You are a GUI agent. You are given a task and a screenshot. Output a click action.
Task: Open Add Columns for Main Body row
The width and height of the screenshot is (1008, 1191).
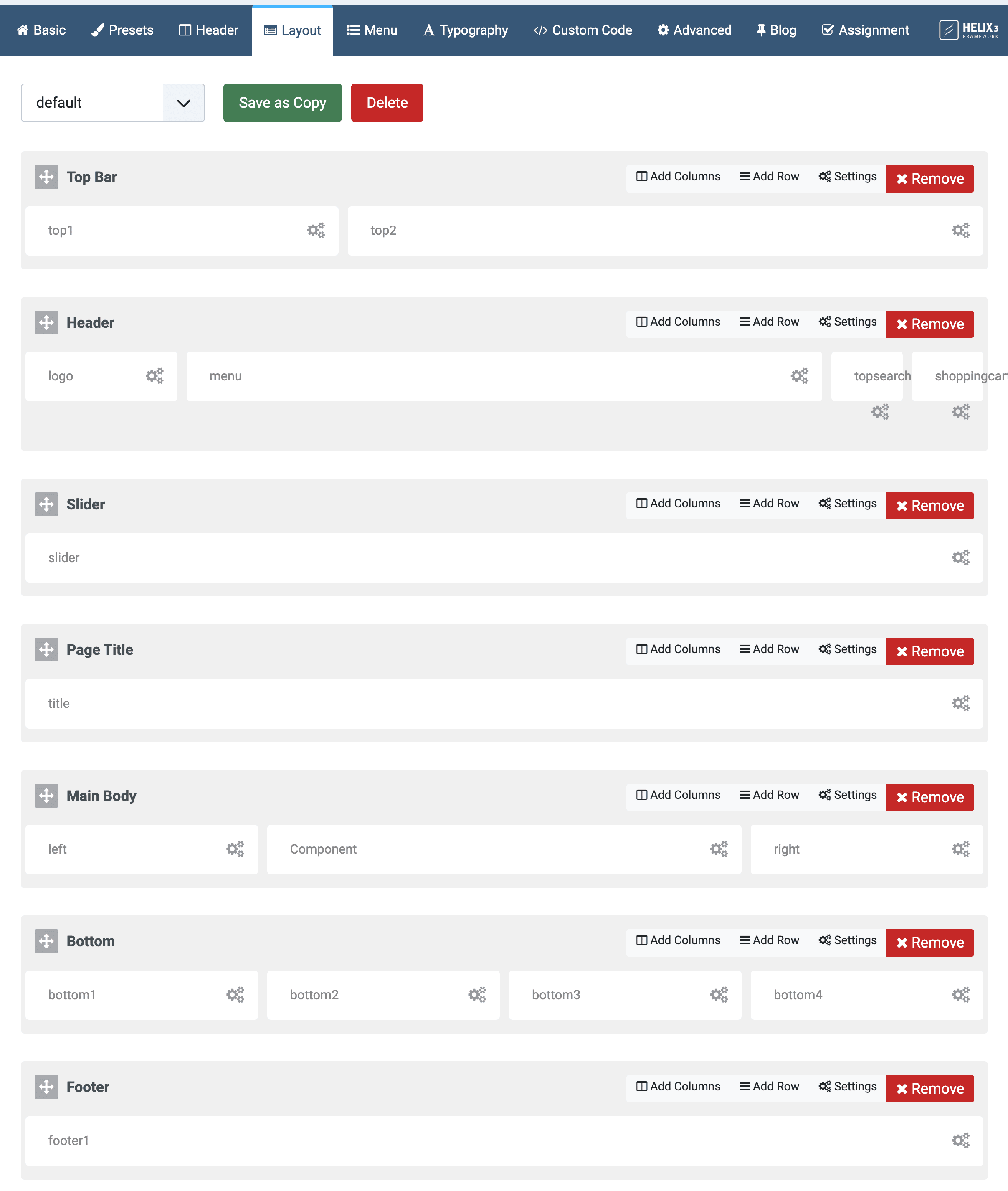coord(678,795)
